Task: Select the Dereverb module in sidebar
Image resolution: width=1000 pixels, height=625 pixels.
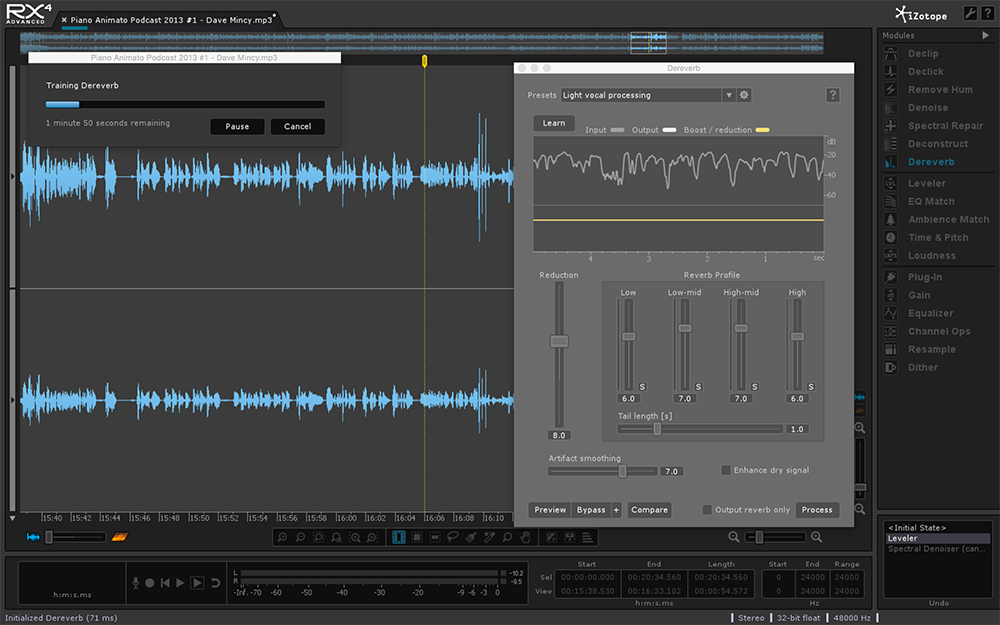Action: [931, 162]
